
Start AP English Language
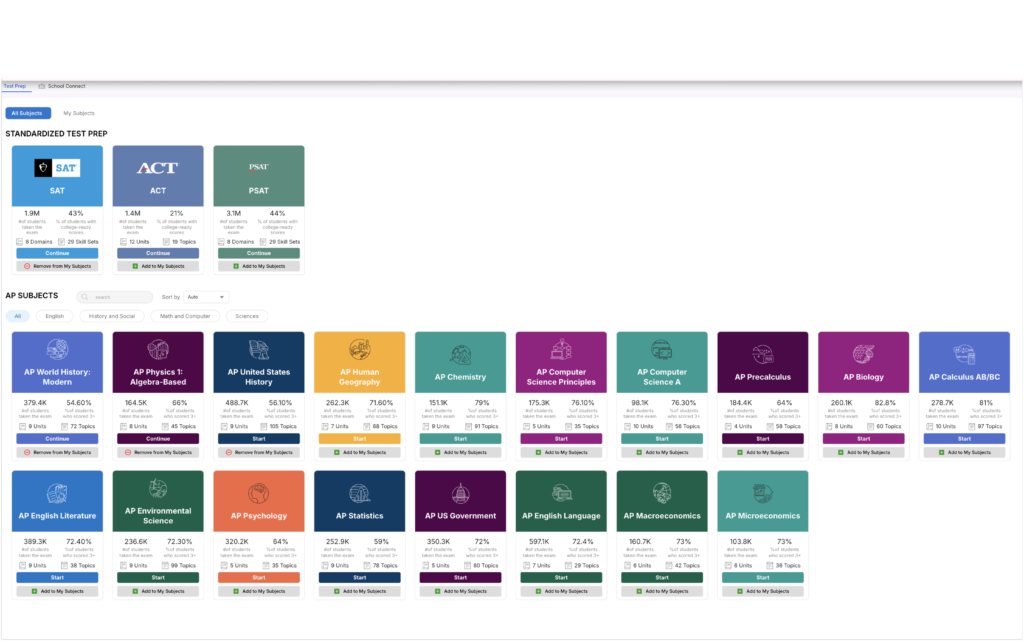point(561,578)
